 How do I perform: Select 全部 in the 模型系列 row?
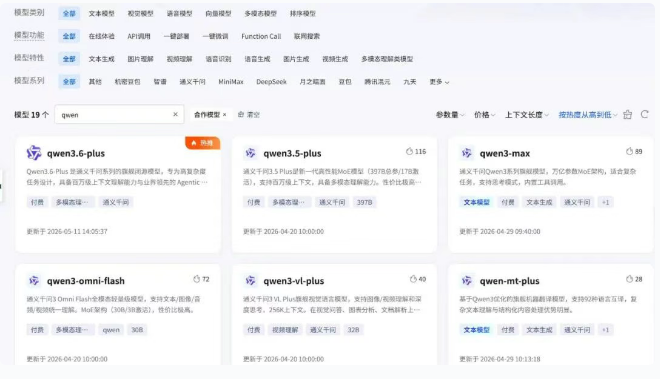(x=69, y=82)
